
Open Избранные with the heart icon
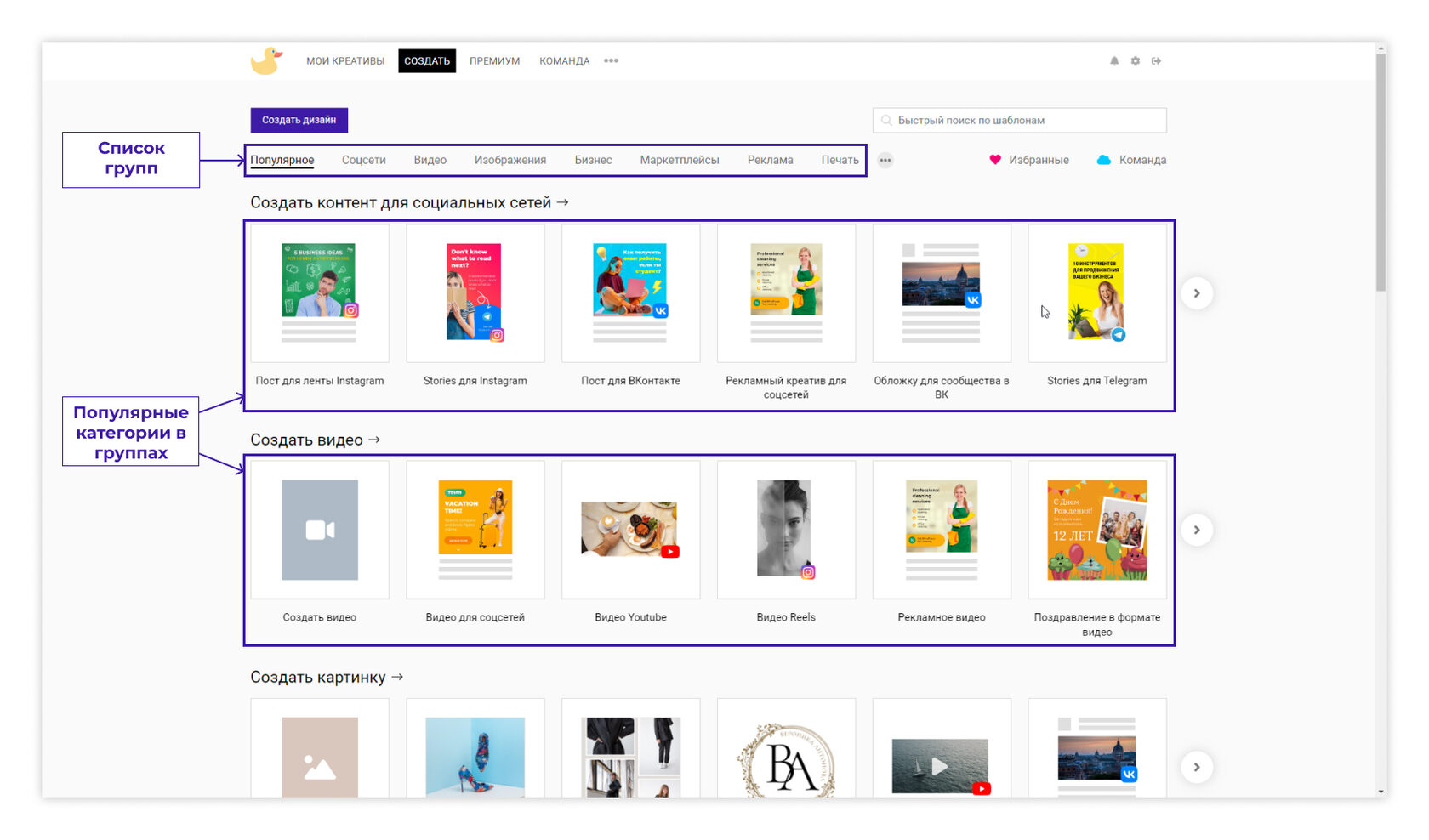pyautogui.click(x=1029, y=160)
